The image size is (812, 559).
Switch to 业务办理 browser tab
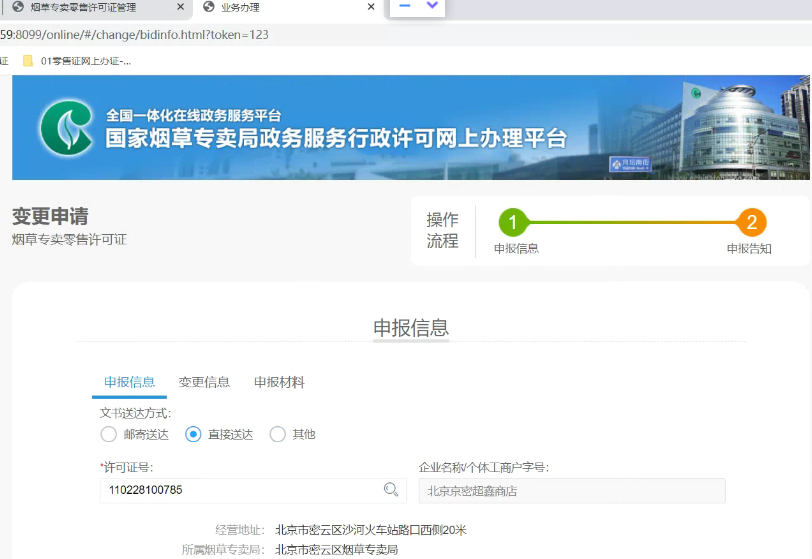287,7
